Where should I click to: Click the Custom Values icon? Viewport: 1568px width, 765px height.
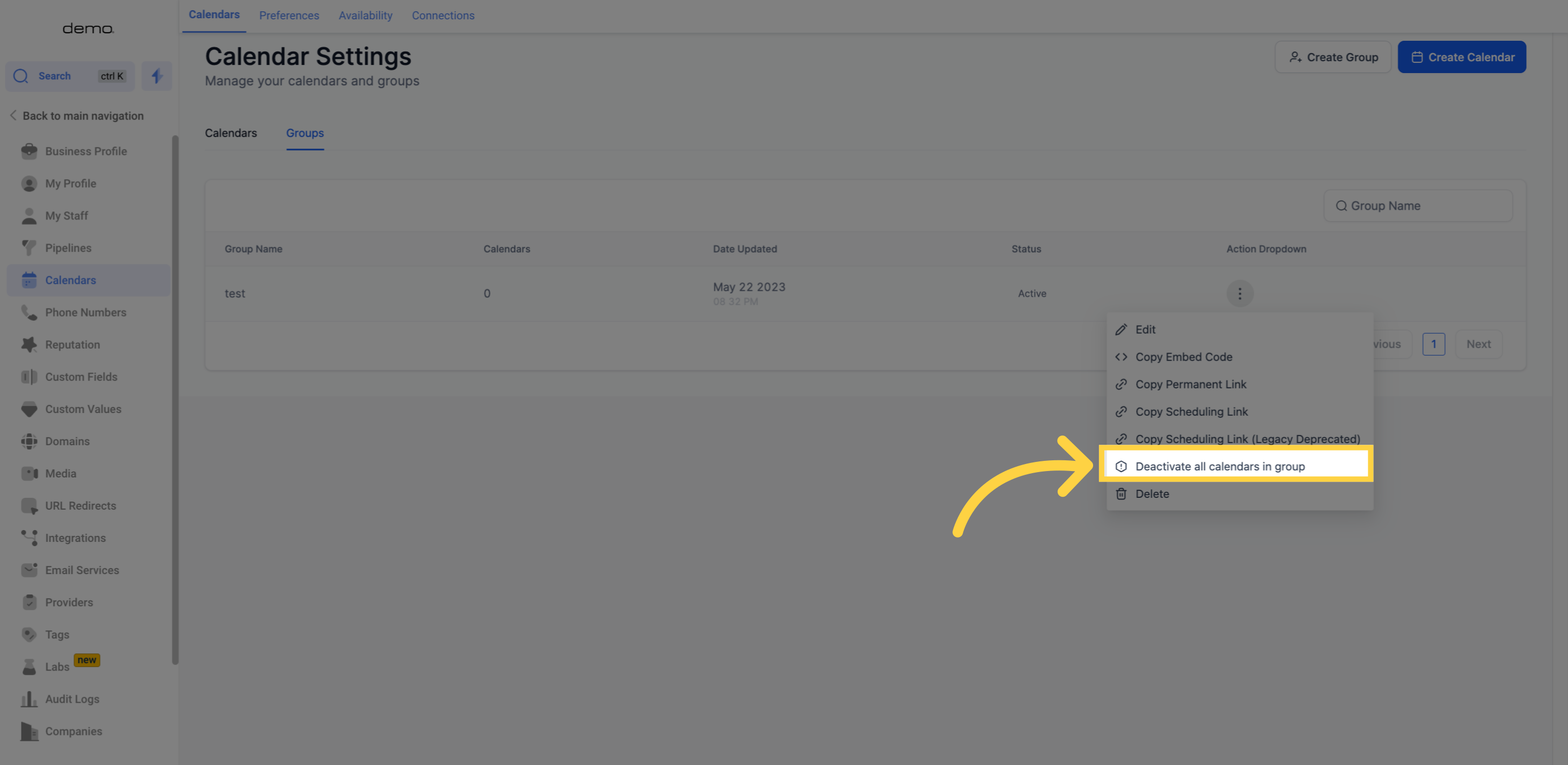click(x=28, y=409)
